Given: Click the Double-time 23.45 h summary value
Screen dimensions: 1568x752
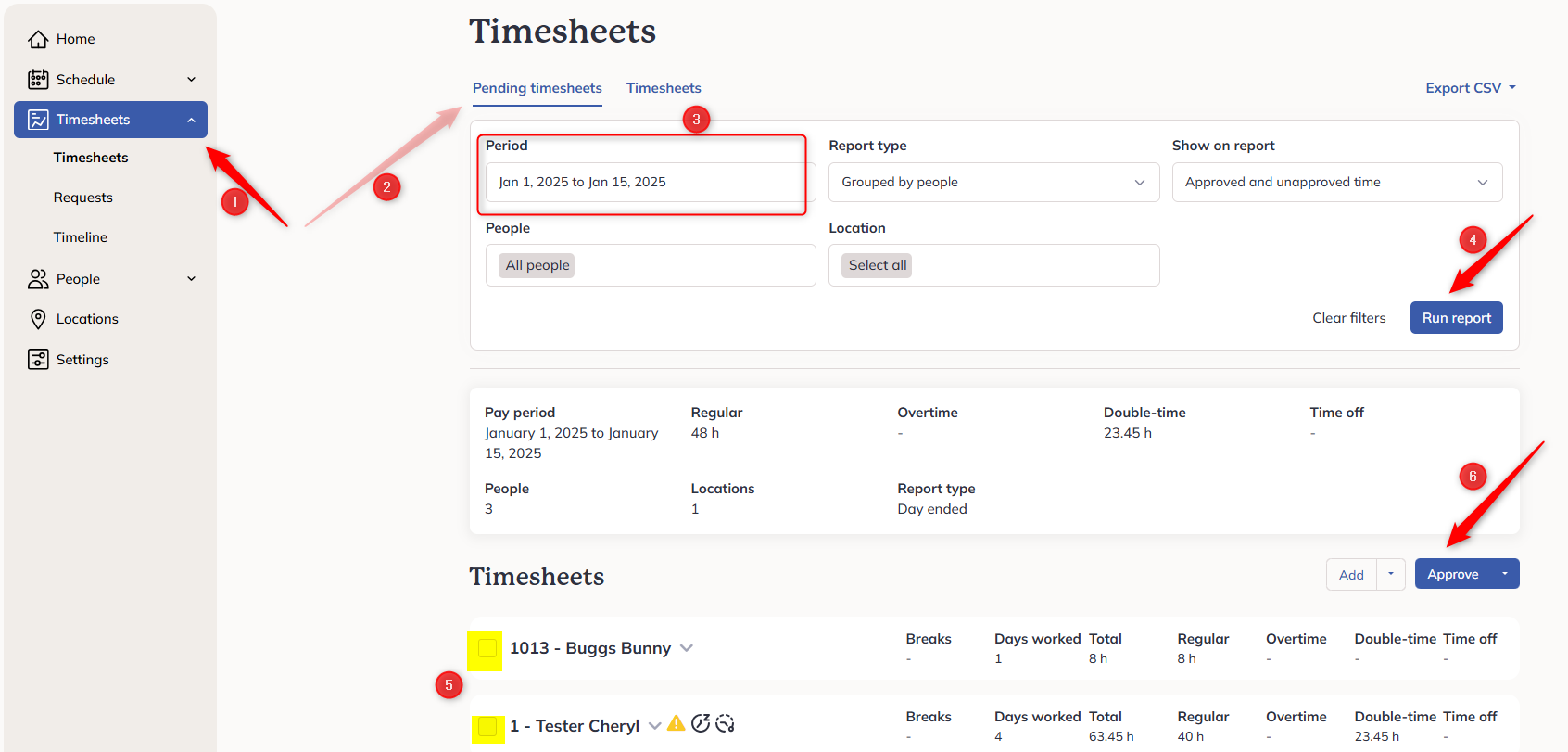Looking at the screenshot, I should pos(1128,433).
